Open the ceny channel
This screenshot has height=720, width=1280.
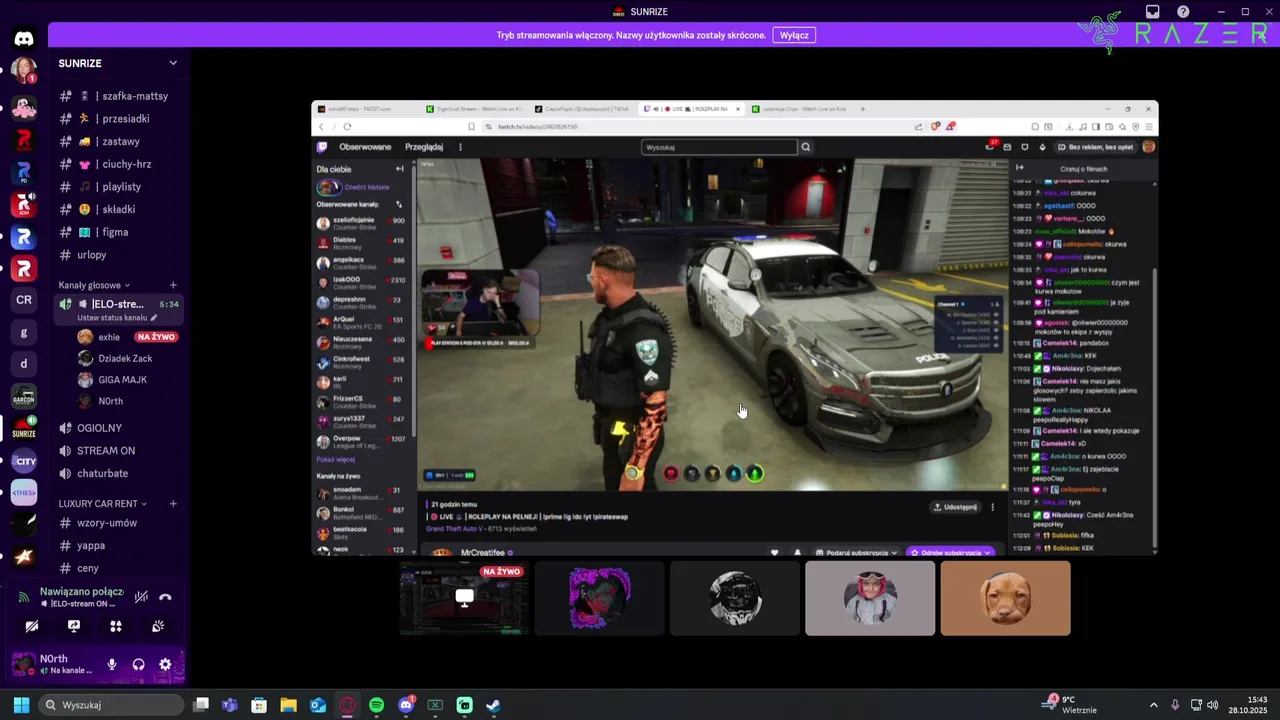(x=119, y=568)
